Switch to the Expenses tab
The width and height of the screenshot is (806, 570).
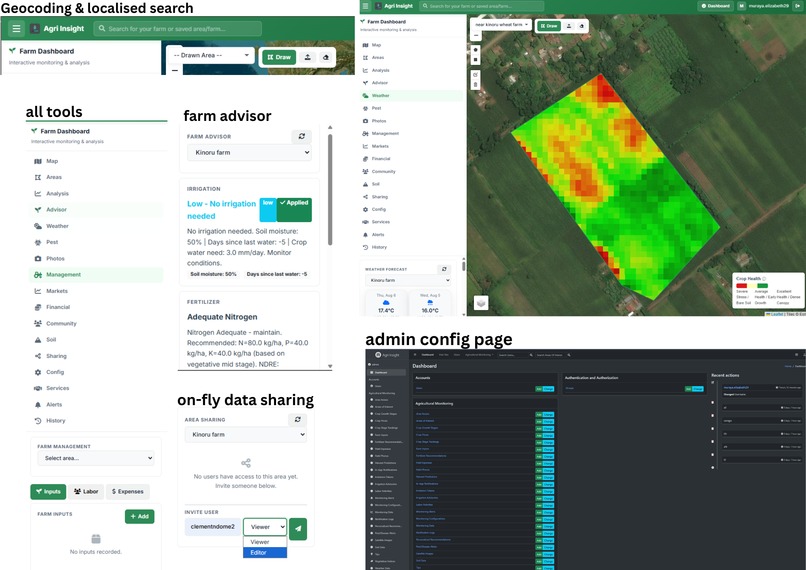[127, 492]
